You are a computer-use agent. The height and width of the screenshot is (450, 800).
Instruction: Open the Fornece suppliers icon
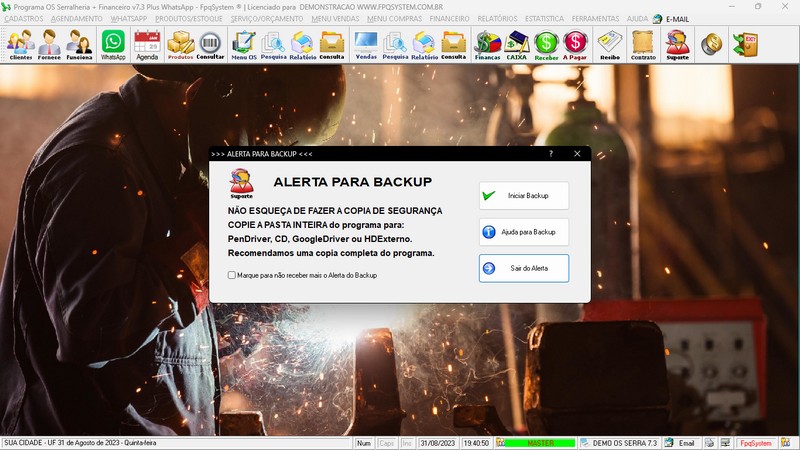coord(49,44)
